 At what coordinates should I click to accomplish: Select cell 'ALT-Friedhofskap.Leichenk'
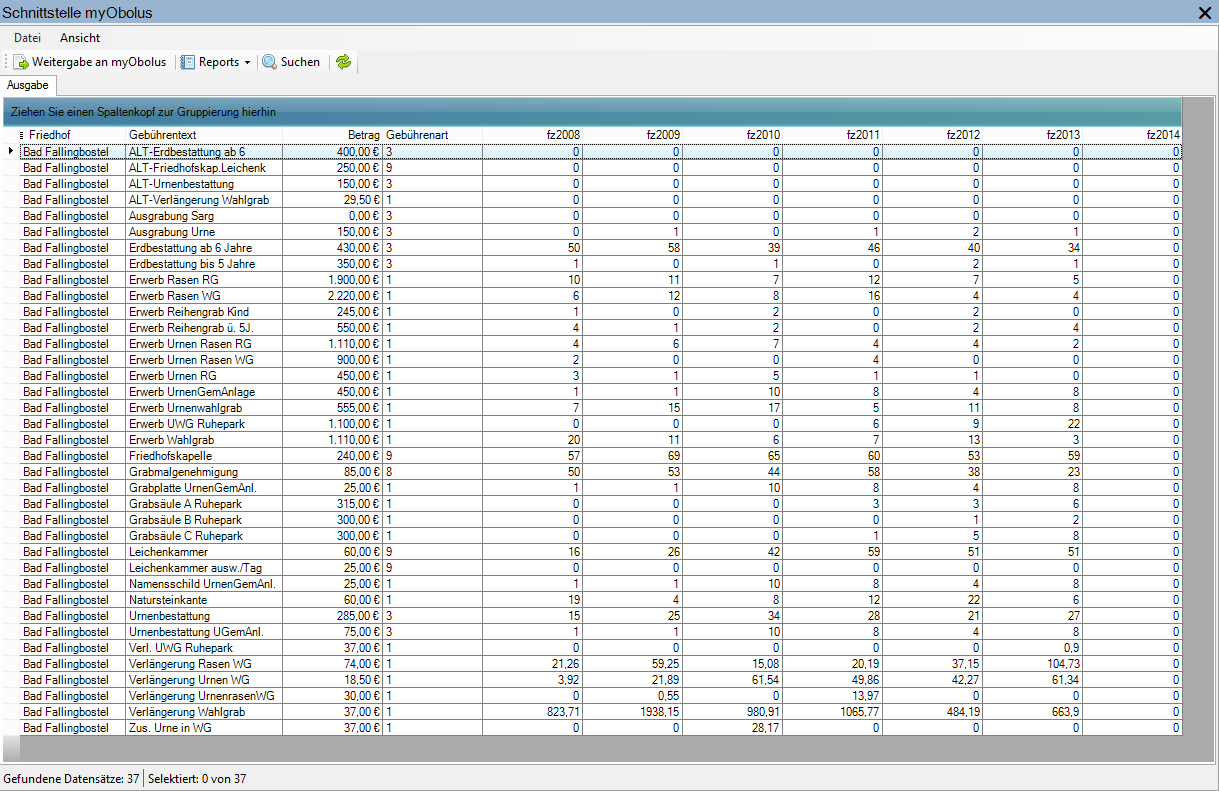tap(204, 168)
